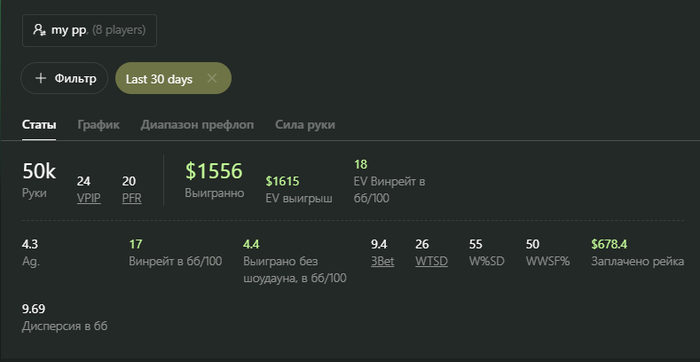
Task: Switch to the Сила руки tab
Action: [x=305, y=125]
